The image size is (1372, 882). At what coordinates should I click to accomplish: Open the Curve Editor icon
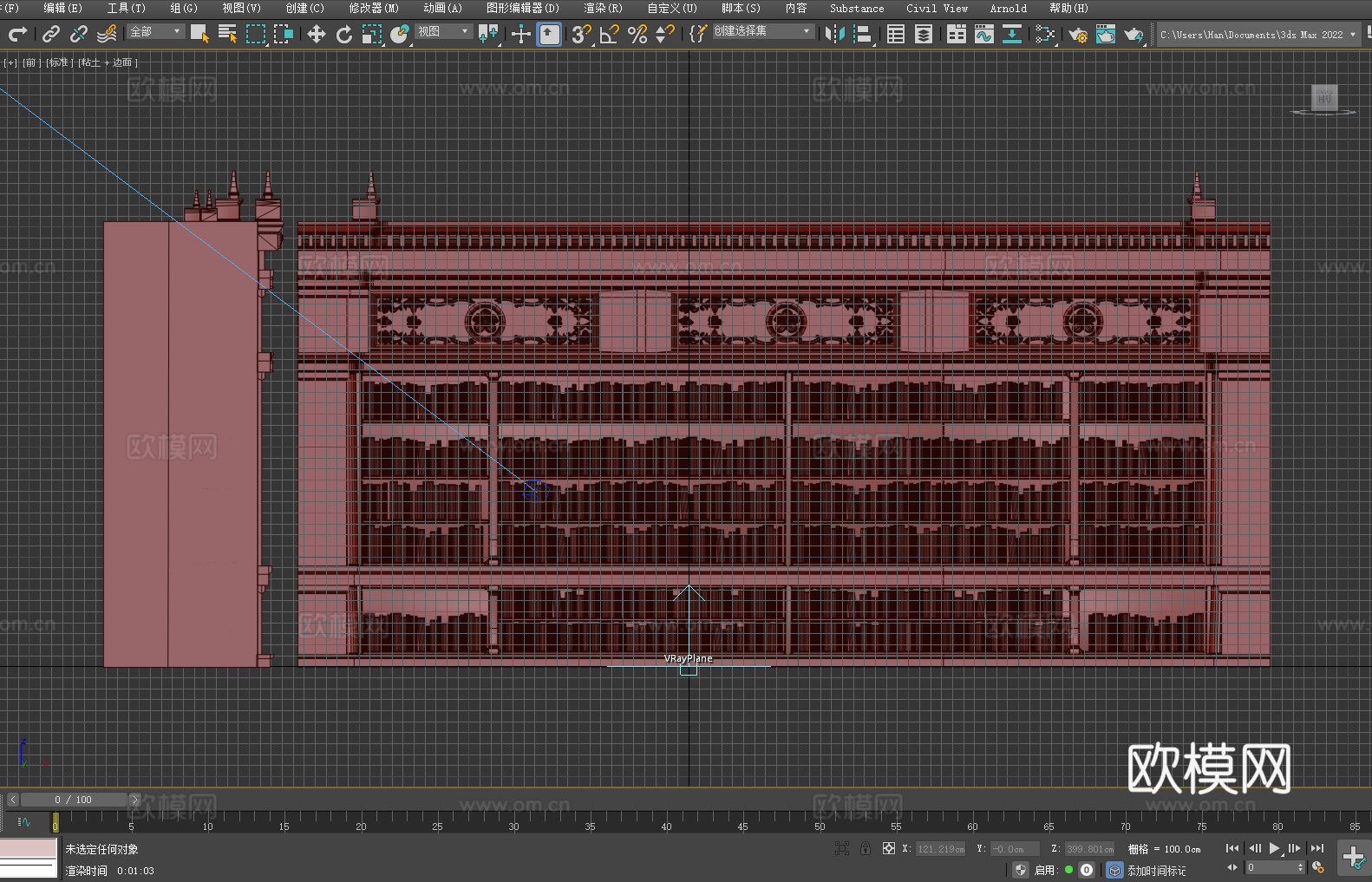[984, 34]
